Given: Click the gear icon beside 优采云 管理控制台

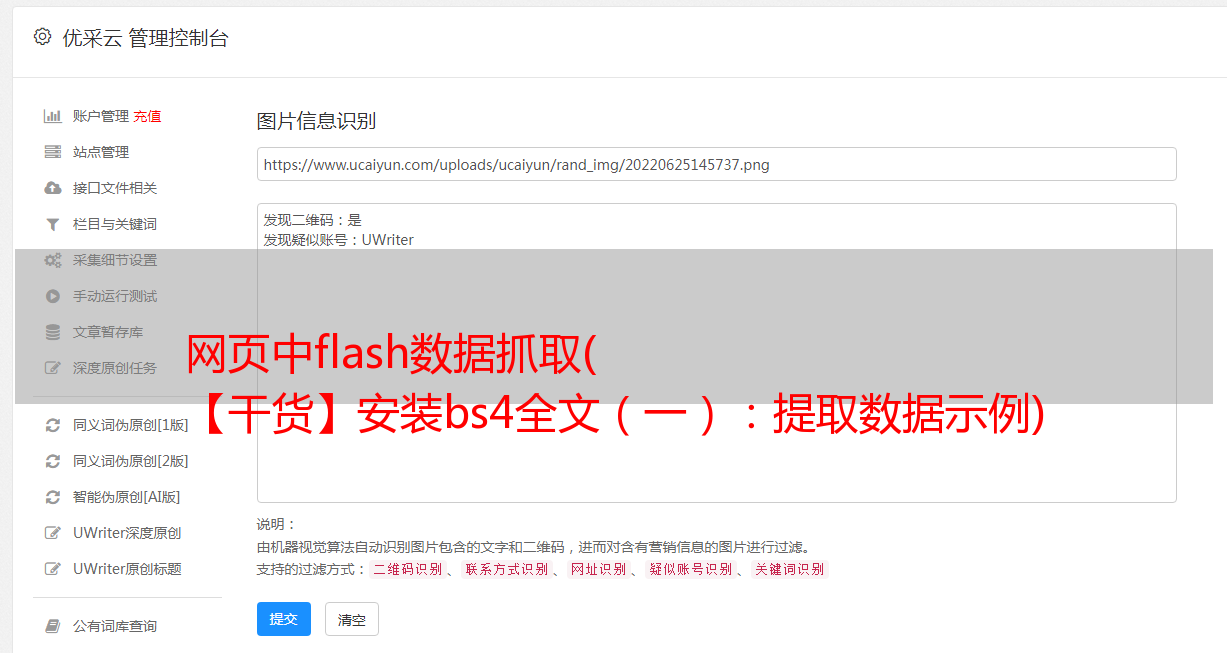Looking at the screenshot, I should 42,37.
